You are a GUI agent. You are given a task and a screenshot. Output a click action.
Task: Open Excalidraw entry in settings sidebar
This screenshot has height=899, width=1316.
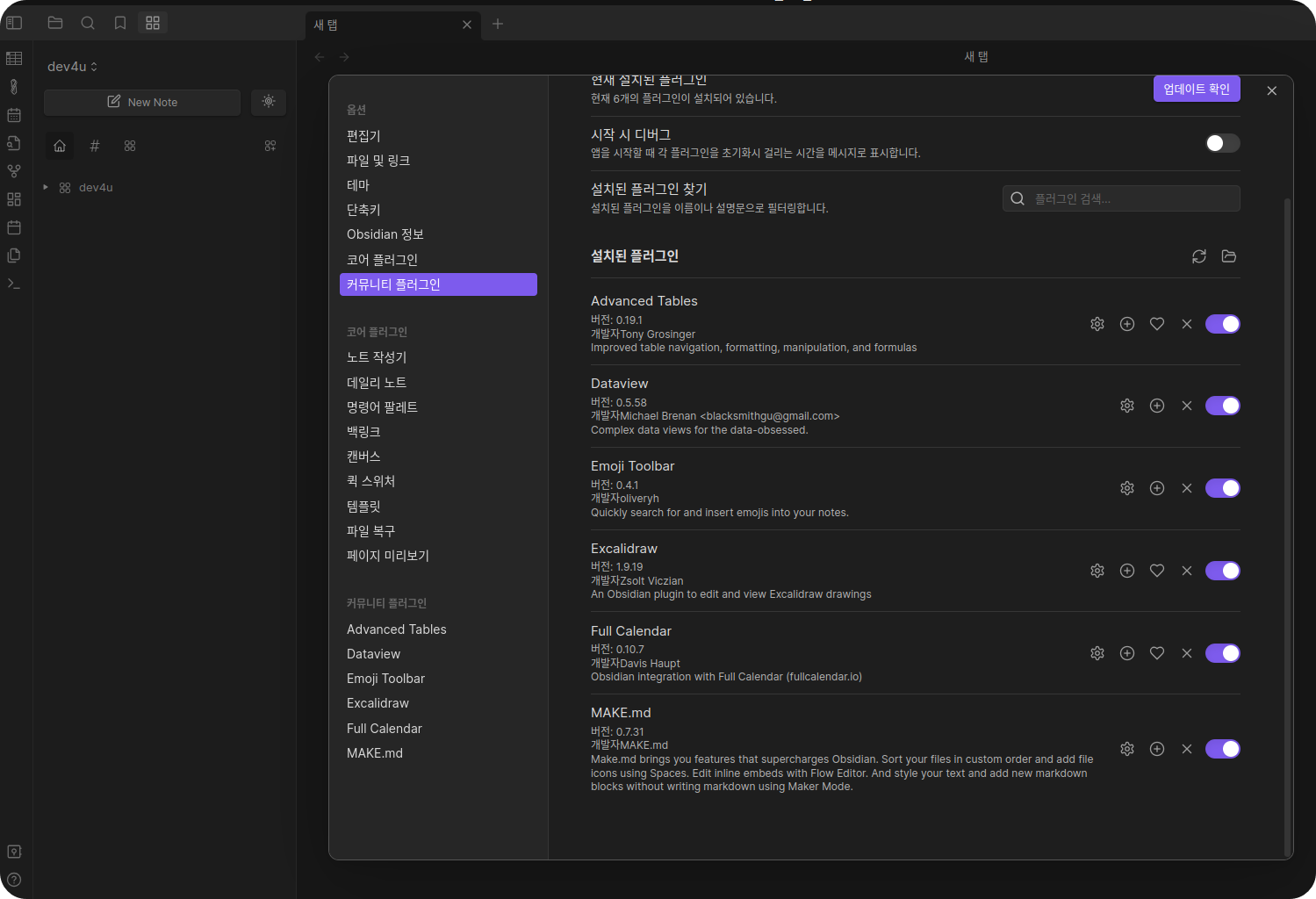coord(438,703)
